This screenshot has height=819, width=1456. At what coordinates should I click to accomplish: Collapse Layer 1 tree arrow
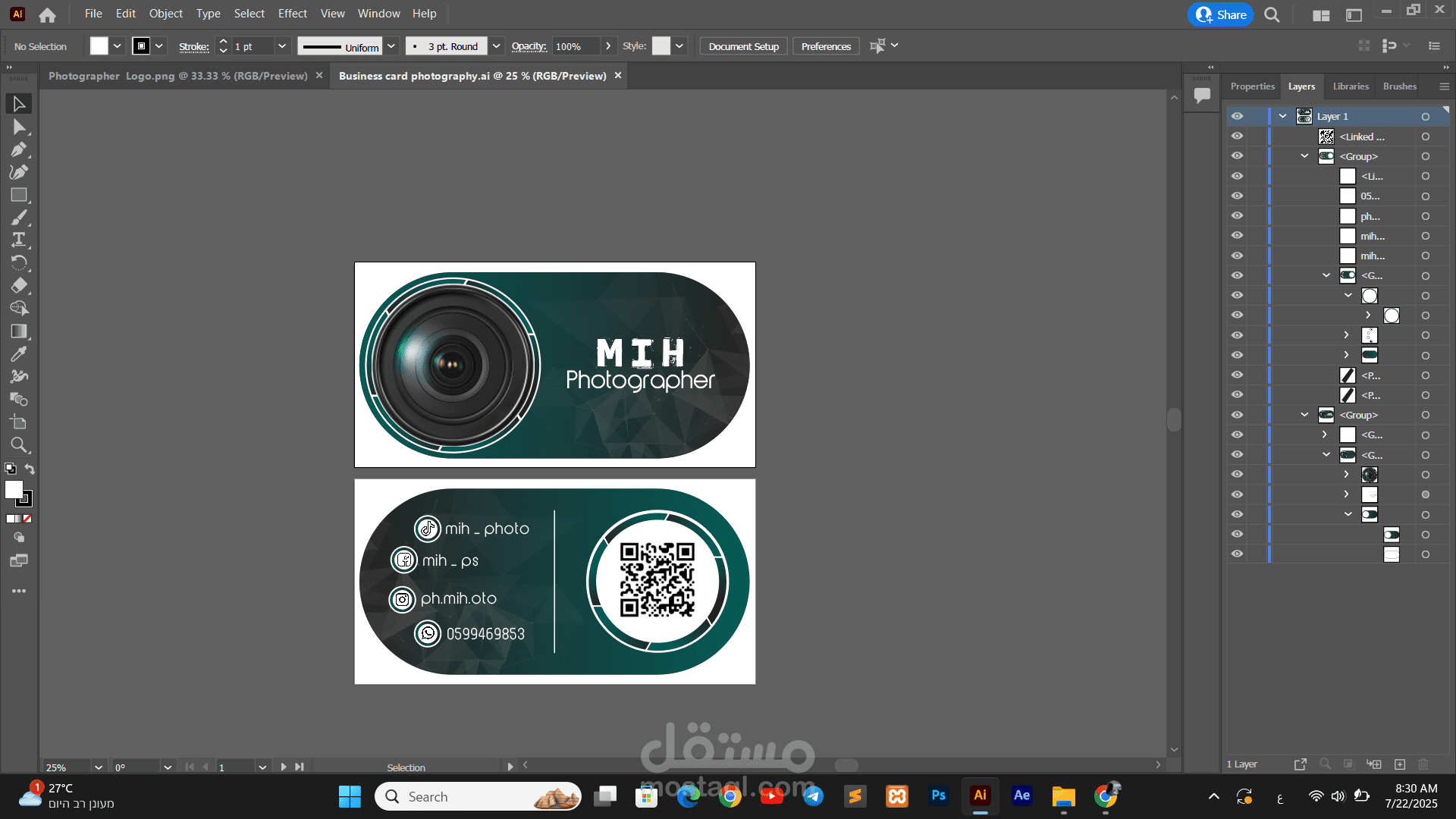1282,116
